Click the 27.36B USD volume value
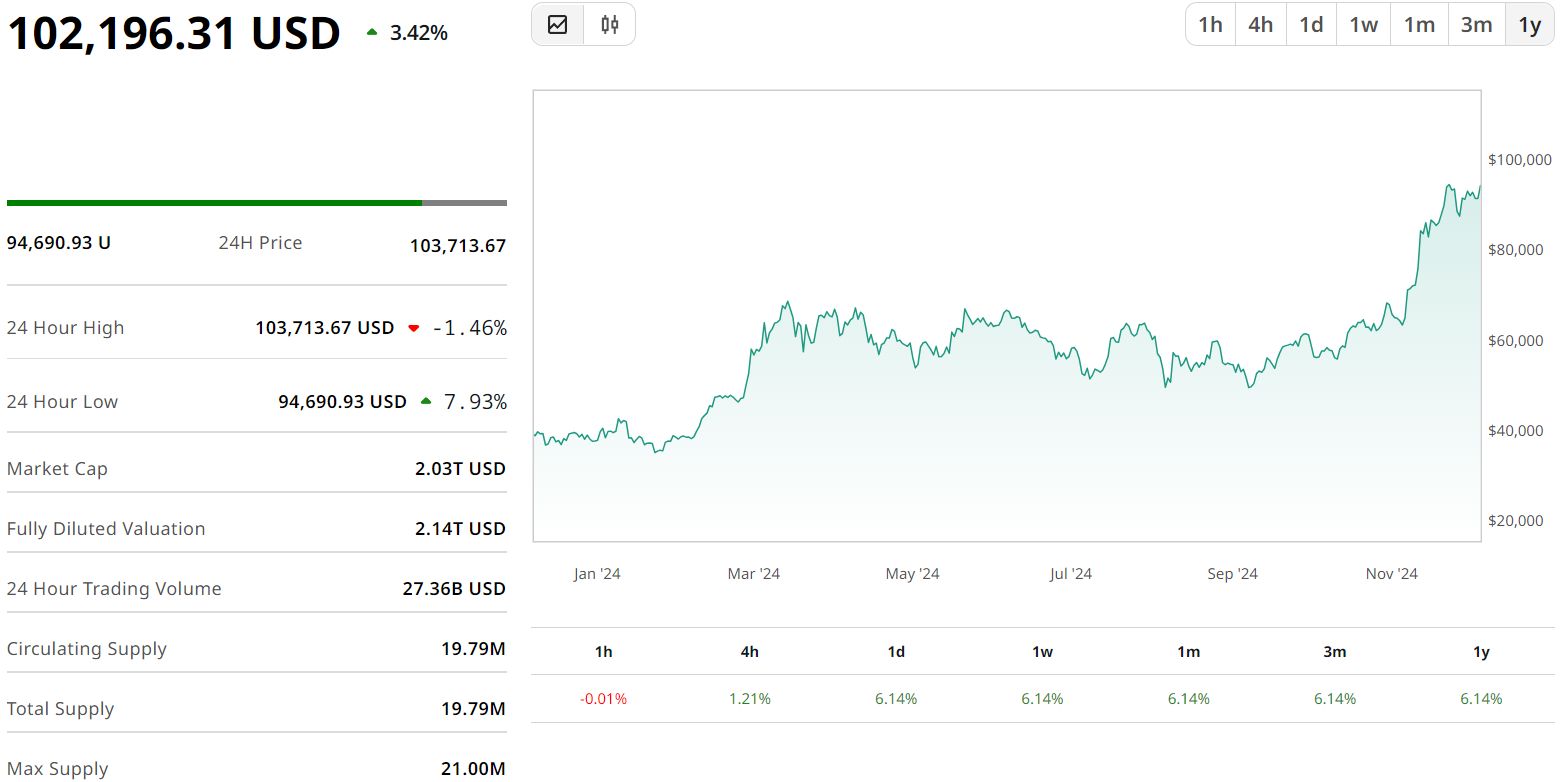1565x782 pixels. coord(455,589)
